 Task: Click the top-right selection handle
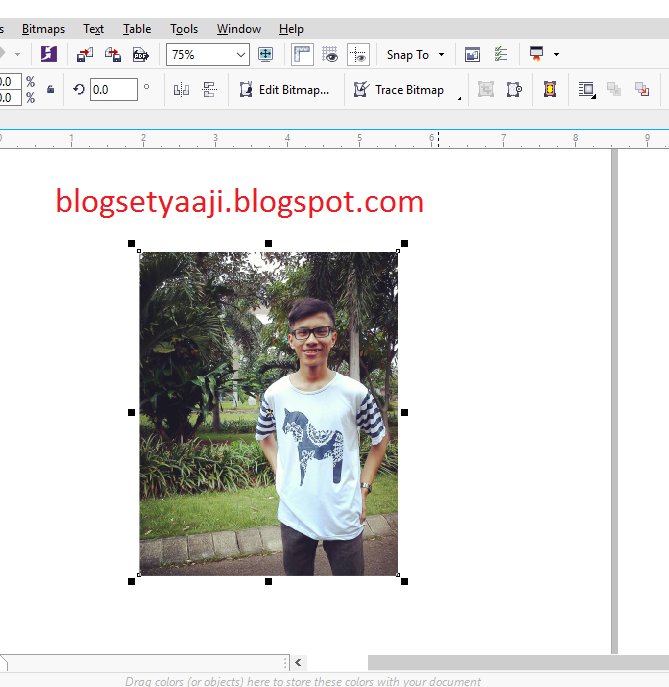tap(404, 244)
